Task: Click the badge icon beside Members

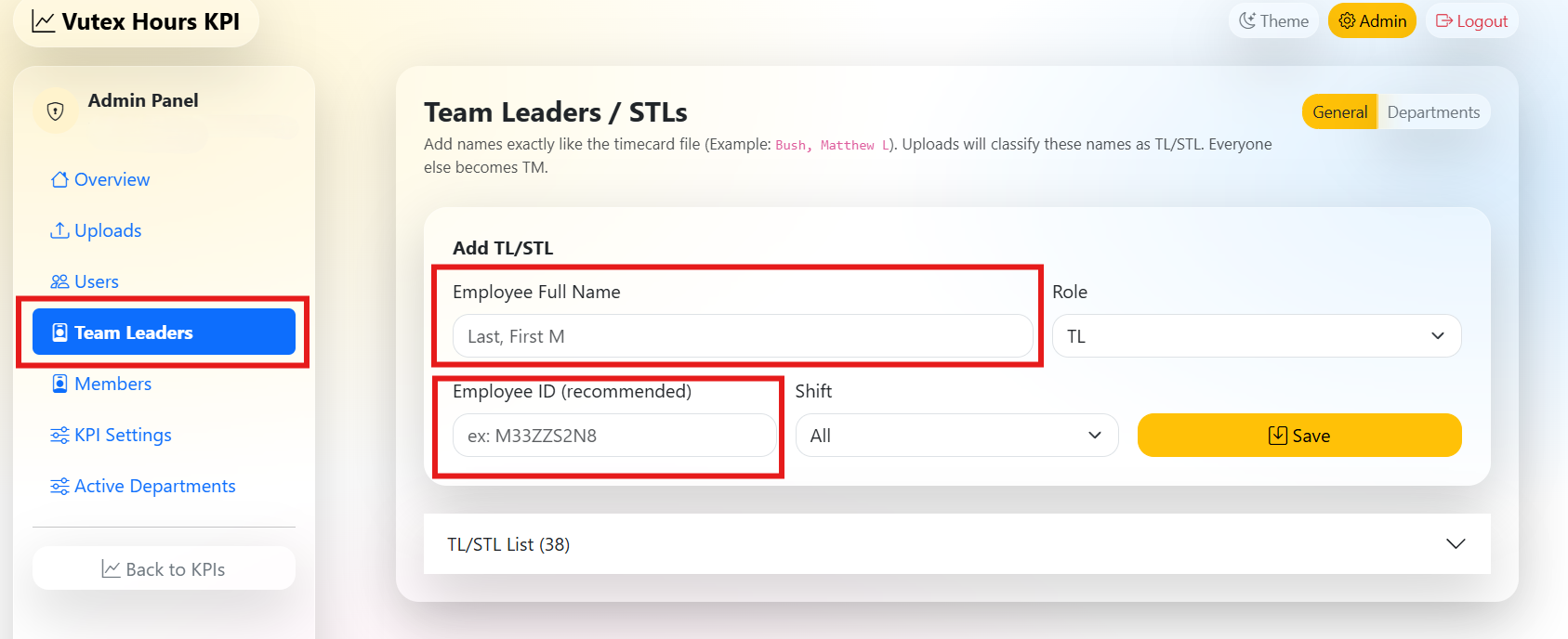Action: tap(59, 384)
